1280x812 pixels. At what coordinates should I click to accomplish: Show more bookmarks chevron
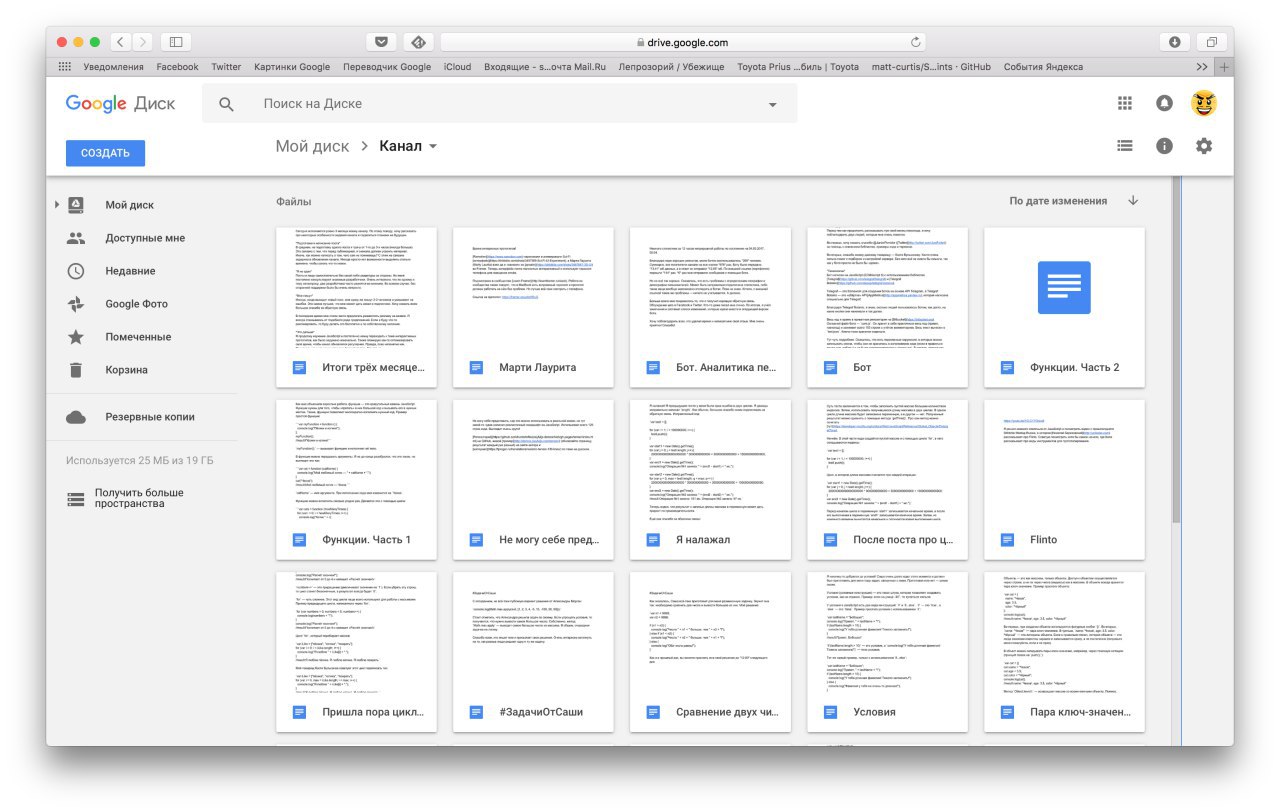click(x=1202, y=67)
